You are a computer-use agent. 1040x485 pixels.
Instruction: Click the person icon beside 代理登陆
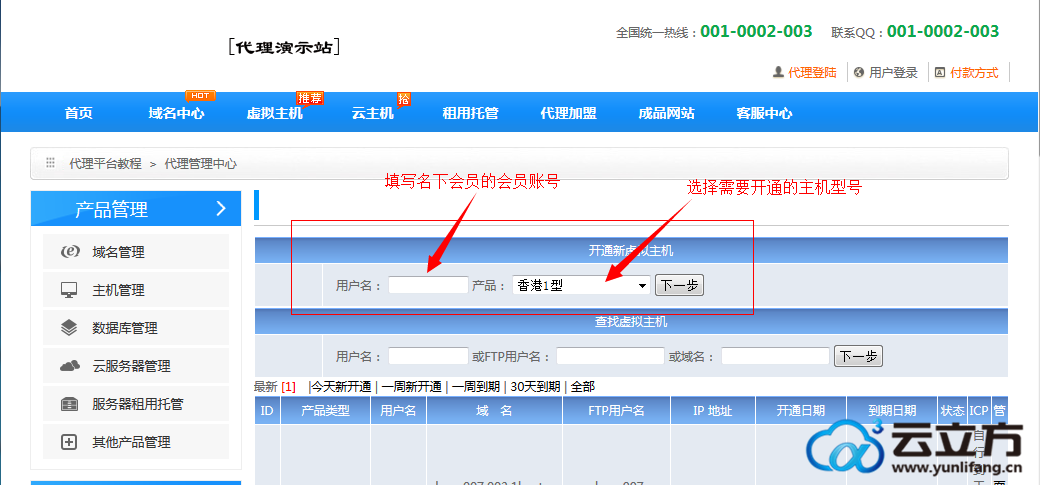(779, 72)
